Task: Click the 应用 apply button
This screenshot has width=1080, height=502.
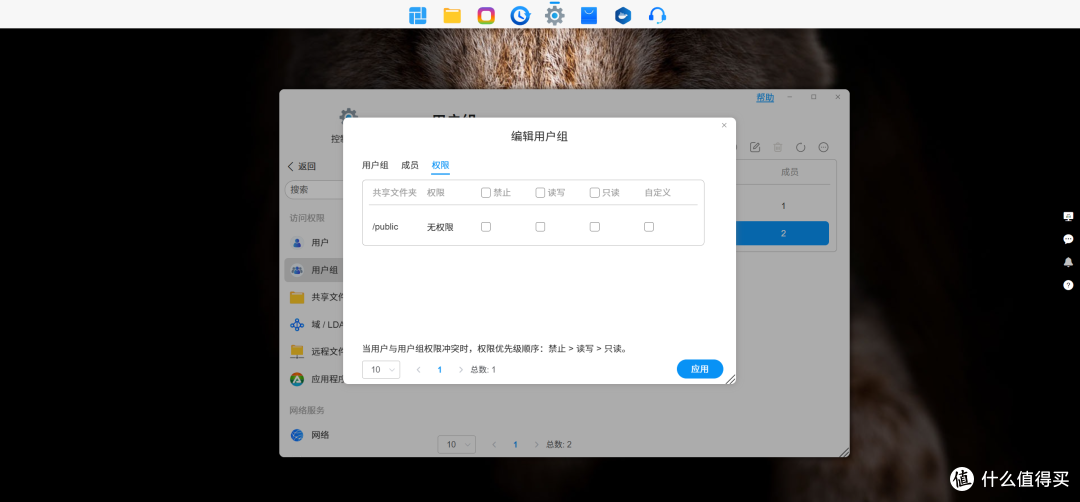Action: pos(700,369)
